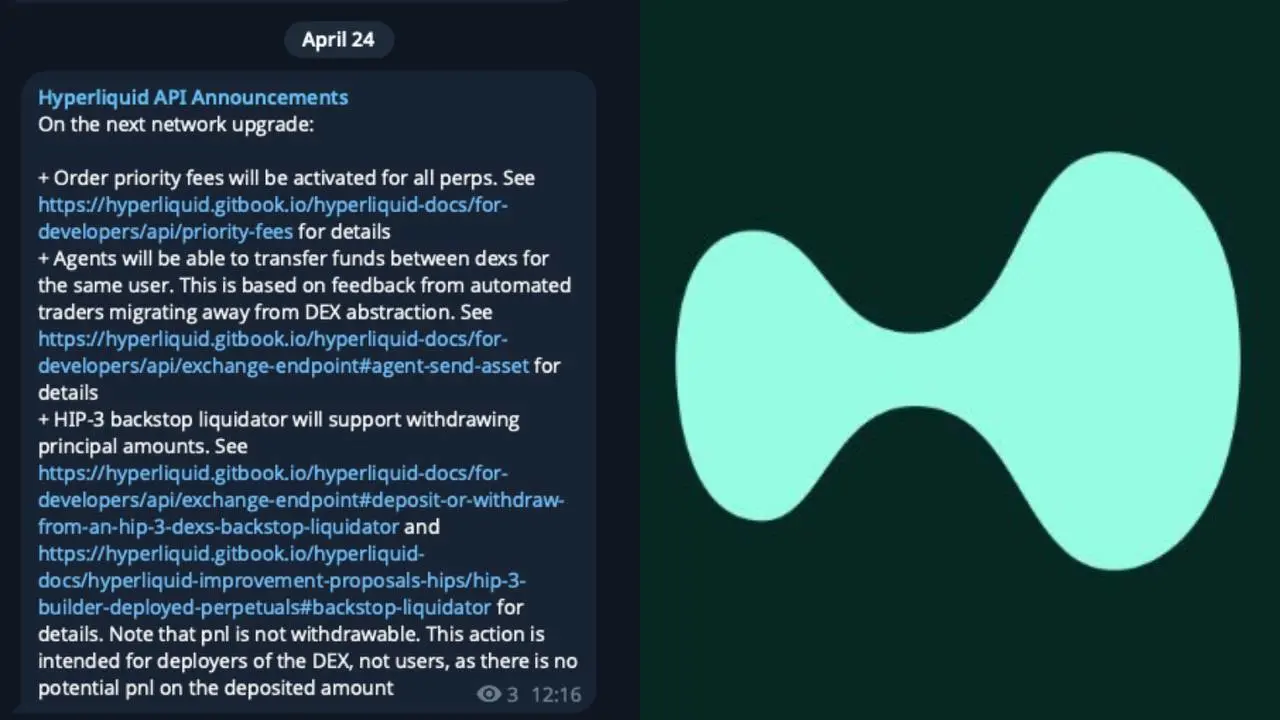Image resolution: width=1280 pixels, height=720 pixels.
Task: Click 'potential pnl on the deposited amount' line
Action: click(x=216, y=688)
